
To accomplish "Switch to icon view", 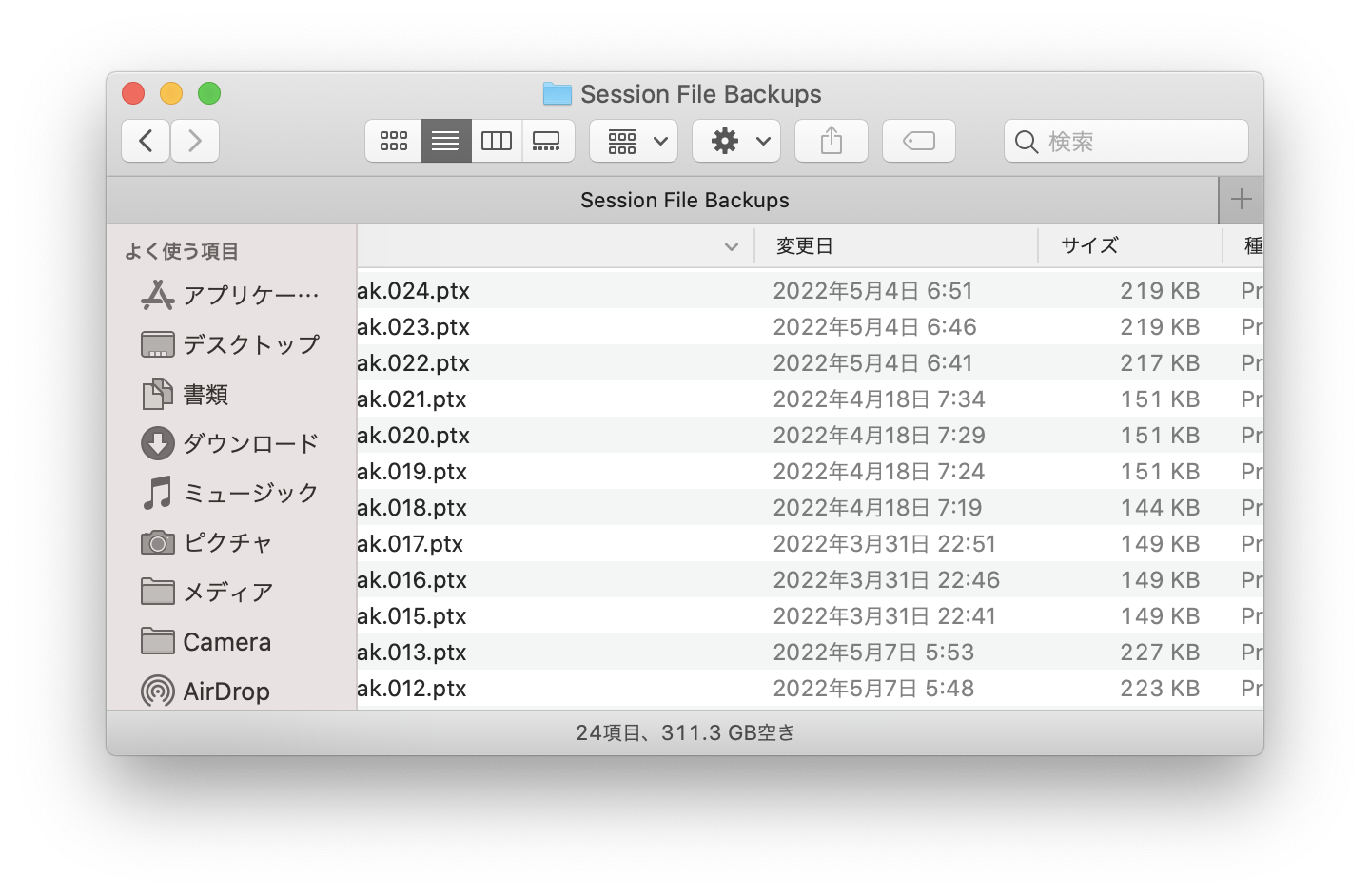I will tap(393, 141).
